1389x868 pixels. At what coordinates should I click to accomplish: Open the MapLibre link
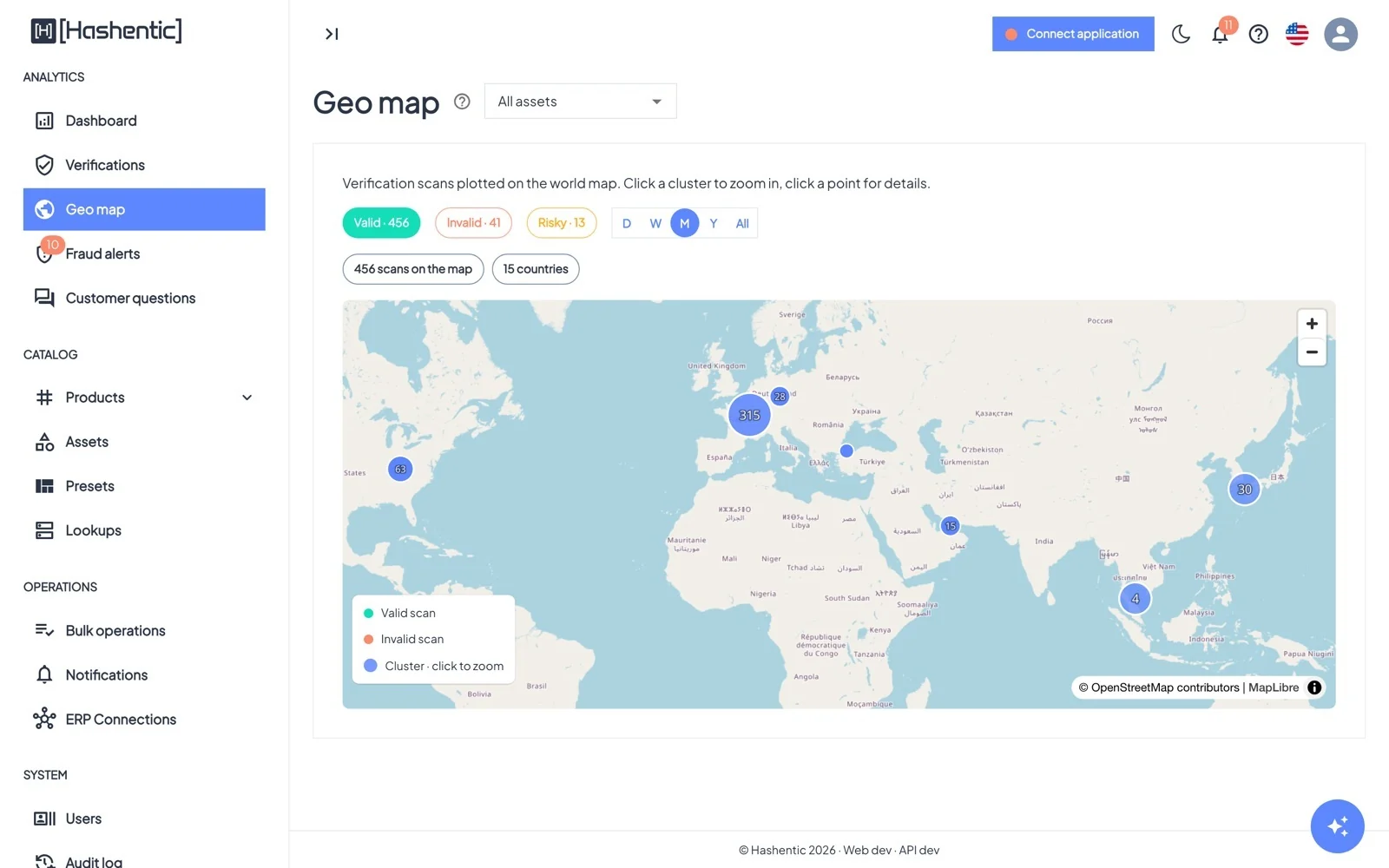click(1274, 687)
